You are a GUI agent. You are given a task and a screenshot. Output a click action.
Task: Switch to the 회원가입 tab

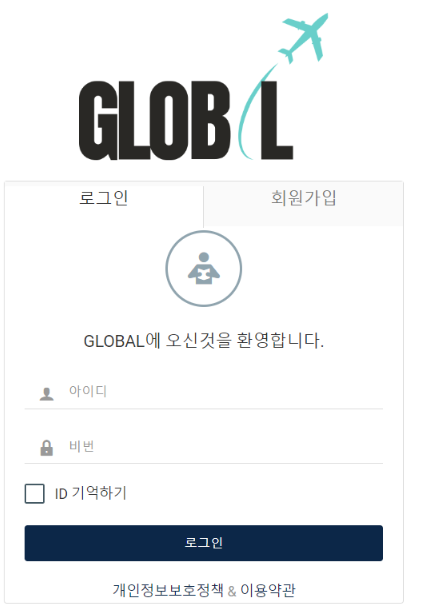[x=303, y=198]
